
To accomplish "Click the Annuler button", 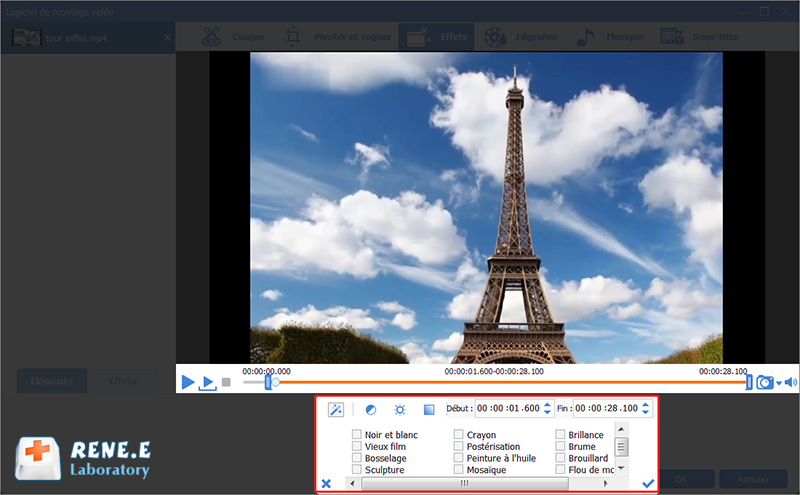I will (753, 479).
